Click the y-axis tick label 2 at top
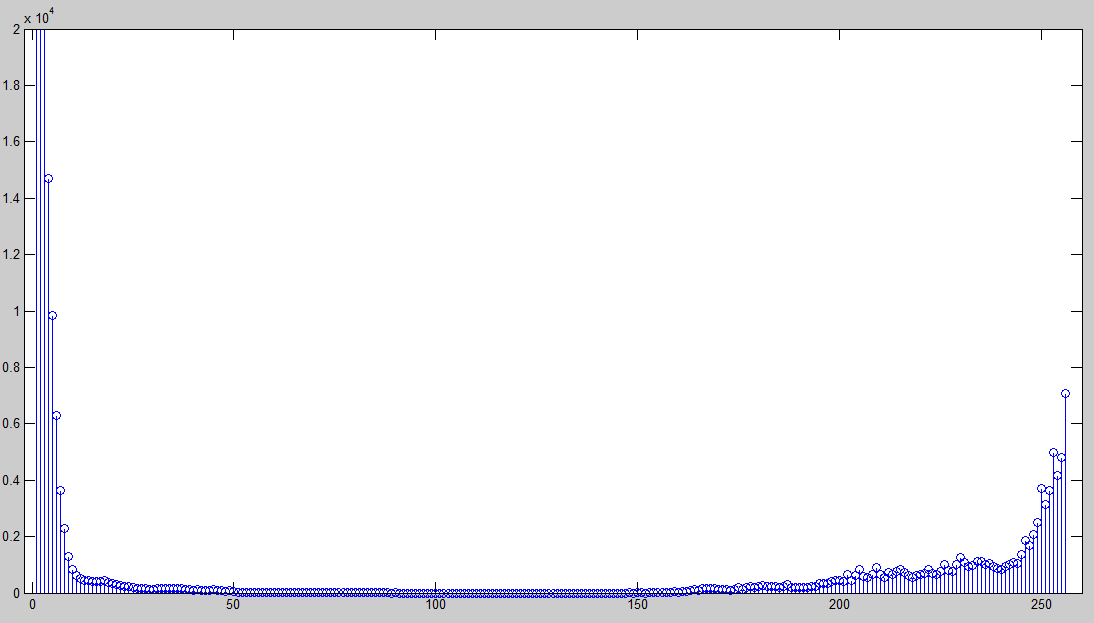The width and height of the screenshot is (1094, 623). pyautogui.click(x=16, y=30)
